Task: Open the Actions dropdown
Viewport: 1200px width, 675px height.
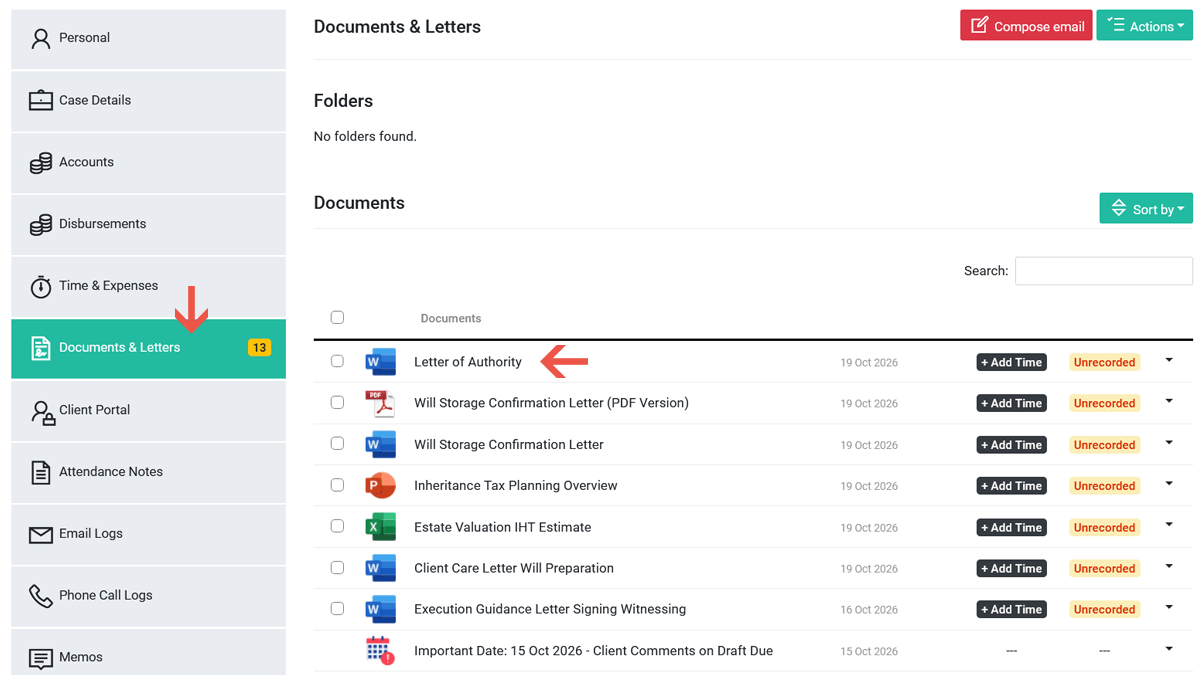Action: click(1144, 26)
